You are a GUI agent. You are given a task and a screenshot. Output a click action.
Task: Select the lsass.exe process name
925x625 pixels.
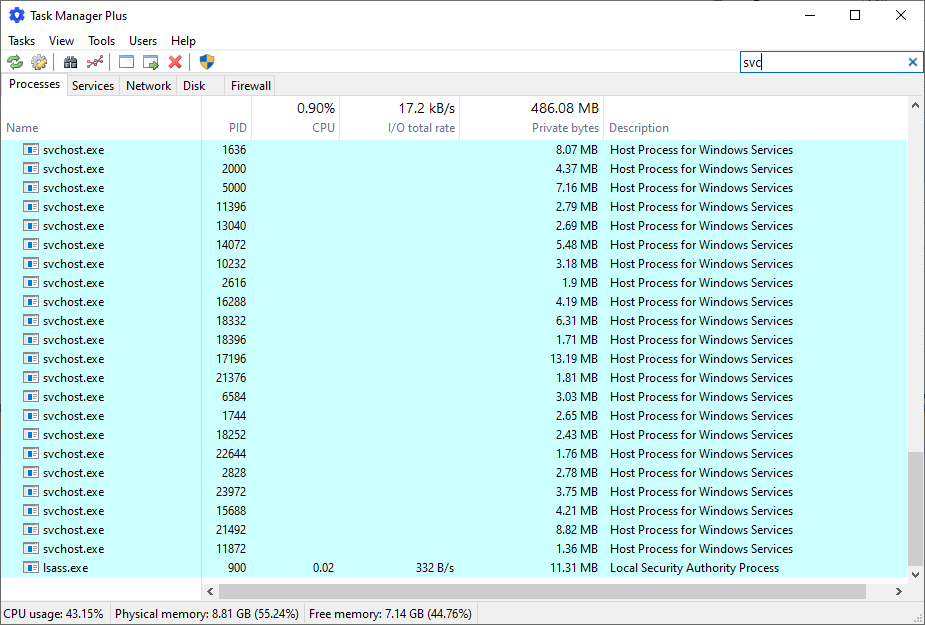click(65, 568)
